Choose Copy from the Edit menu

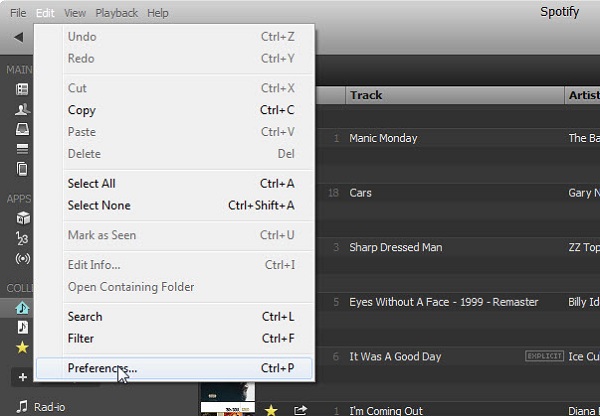click(x=81, y=110)
